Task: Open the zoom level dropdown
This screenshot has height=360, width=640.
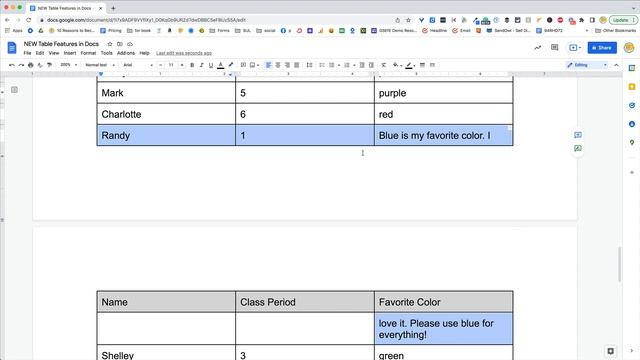Action: [x=68, y=65]
